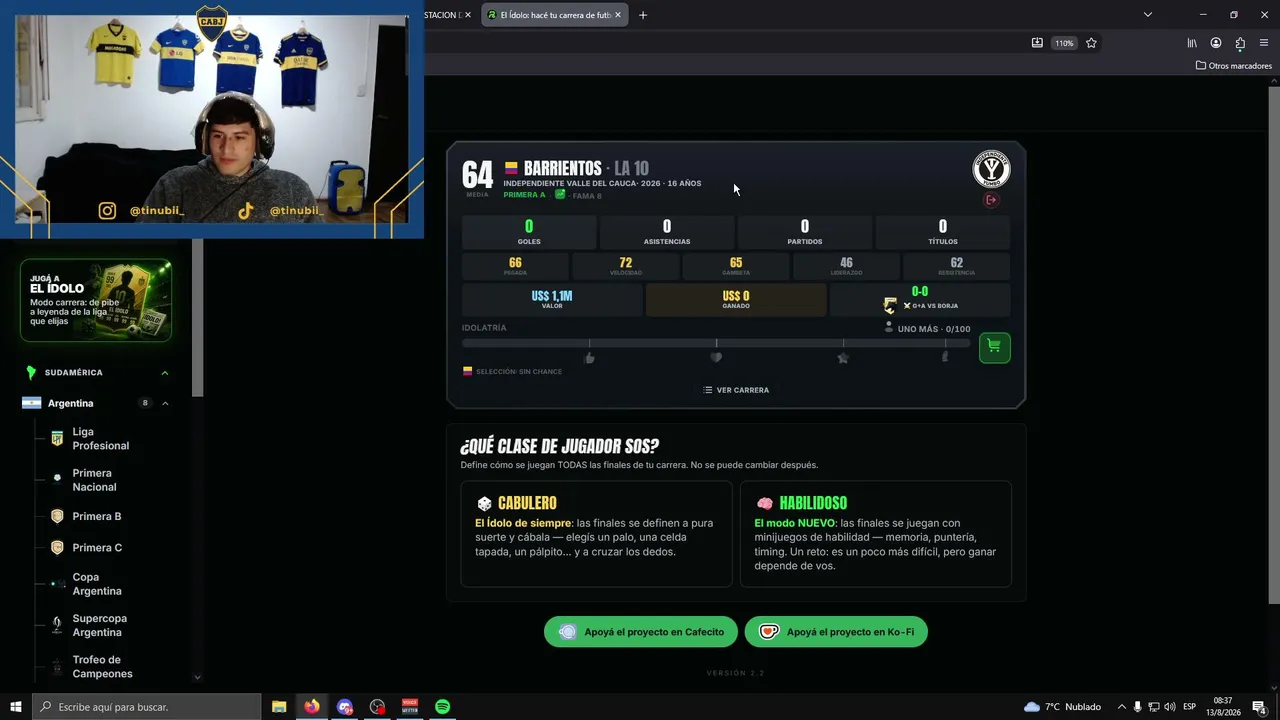Viewport: 1280px width, 720px height.
Task: Click the Títulos stat box
Action: click(943, 232)
